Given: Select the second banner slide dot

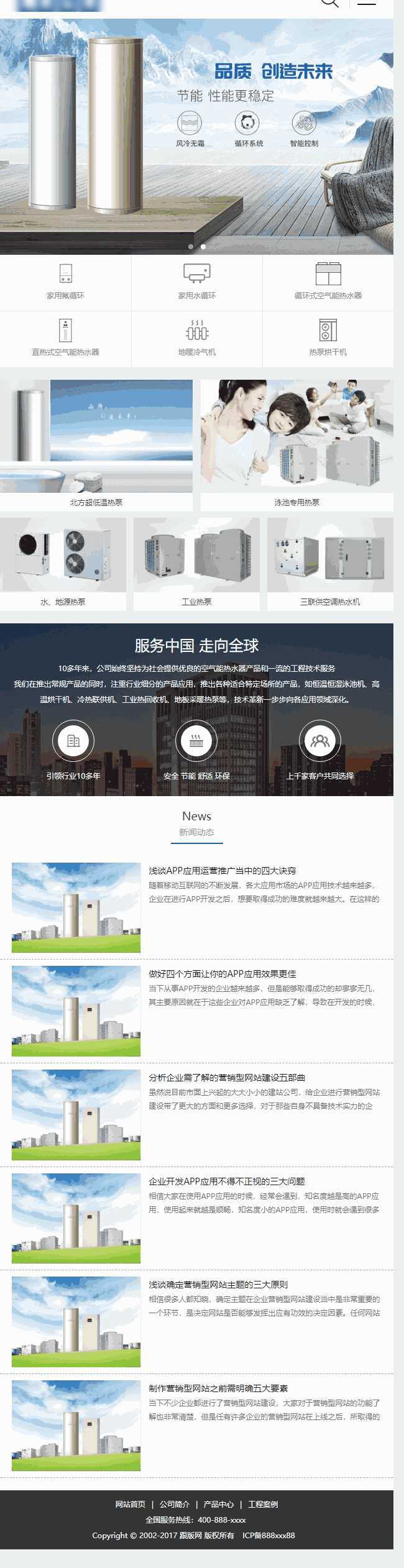Looking at the screenshot, I should point(203,247).
